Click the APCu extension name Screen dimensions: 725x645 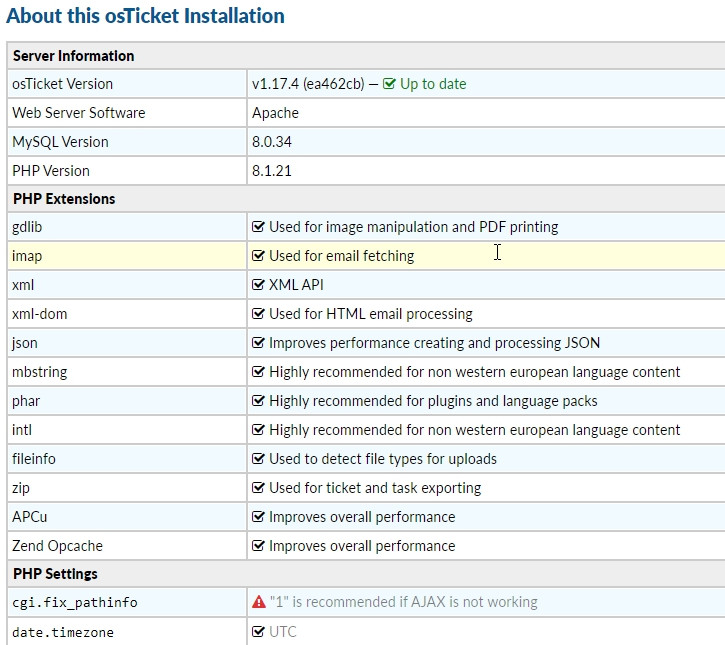[x=30, y=517]
